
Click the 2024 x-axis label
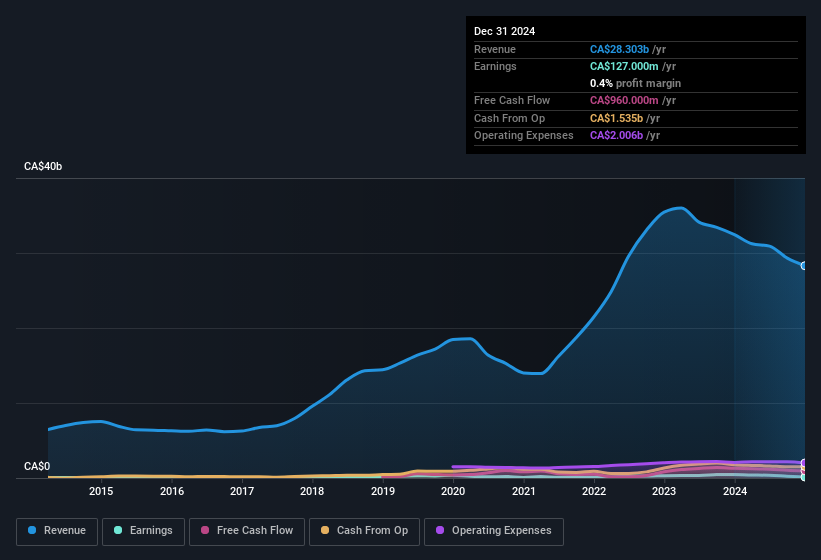pos(735,491)
